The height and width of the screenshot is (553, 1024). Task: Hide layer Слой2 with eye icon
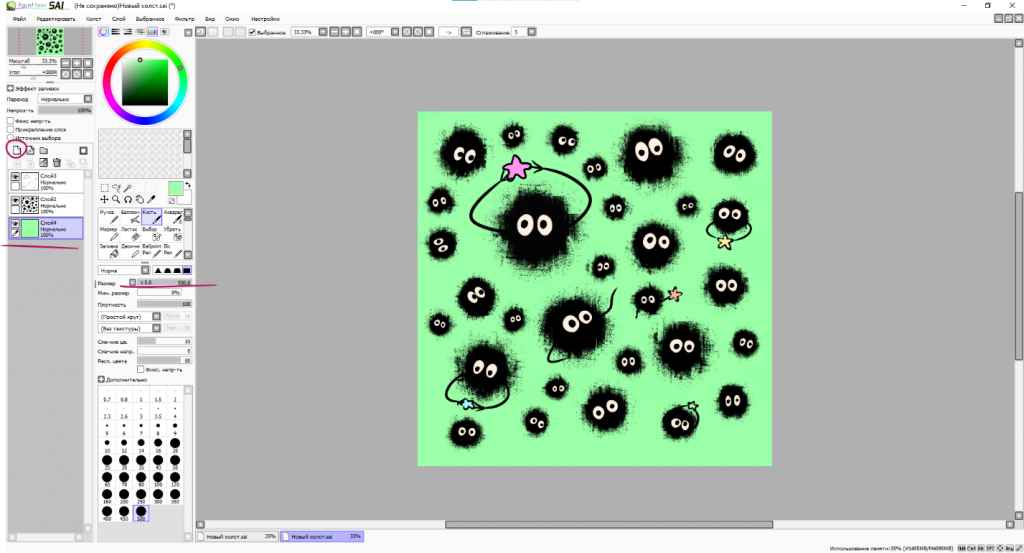click(x=15, y=200)
